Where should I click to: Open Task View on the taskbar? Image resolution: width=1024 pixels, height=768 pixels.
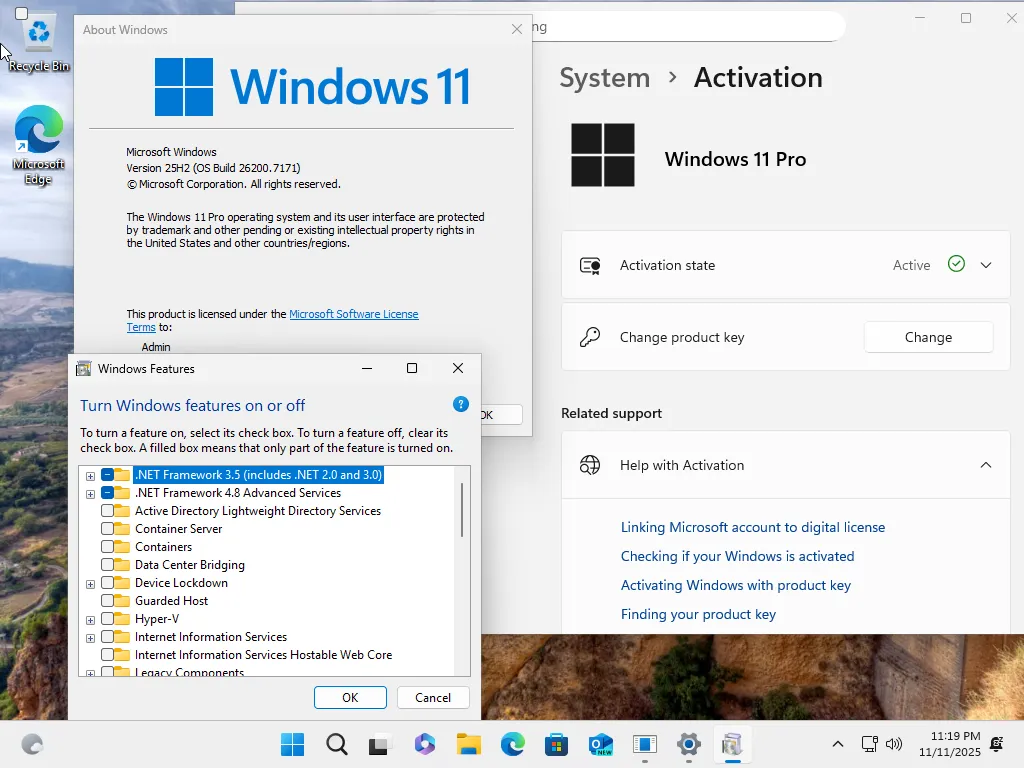pyautogui.click(x=380, y=744)
